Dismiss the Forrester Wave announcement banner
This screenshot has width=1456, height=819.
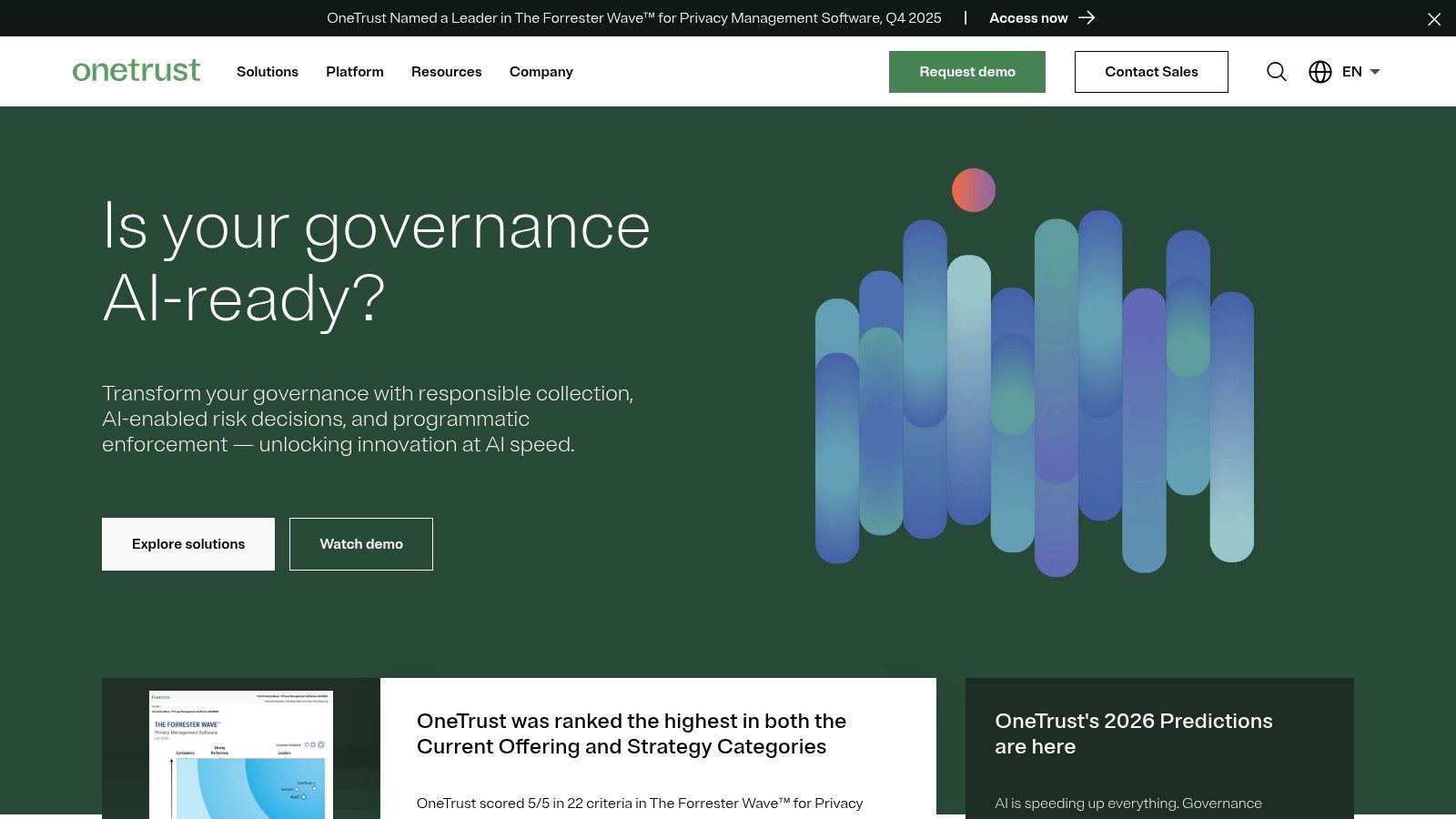tap(1434, 18)
